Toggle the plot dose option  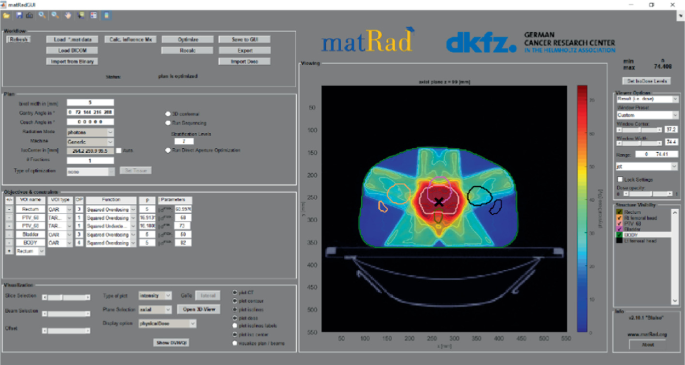pos(235,318)
